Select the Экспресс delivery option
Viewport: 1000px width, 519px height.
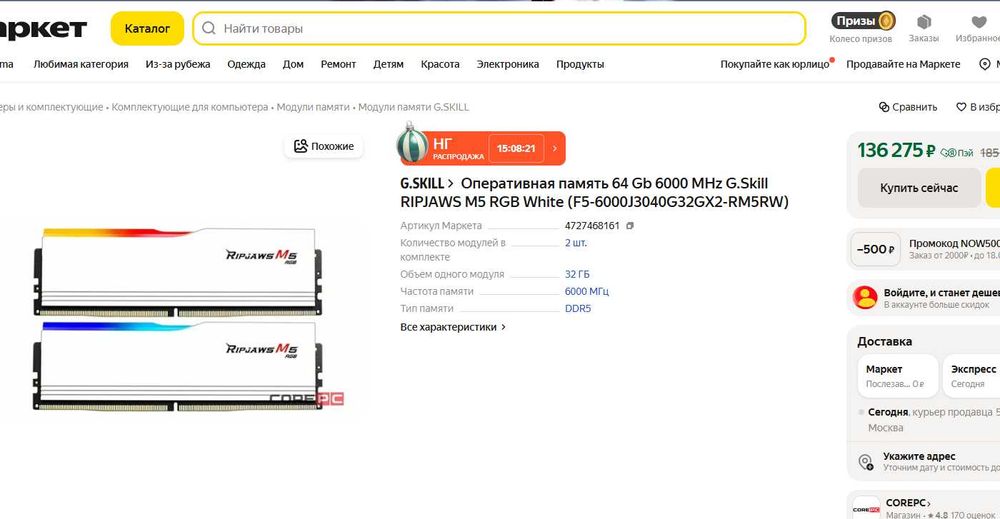tap(973, 376)
